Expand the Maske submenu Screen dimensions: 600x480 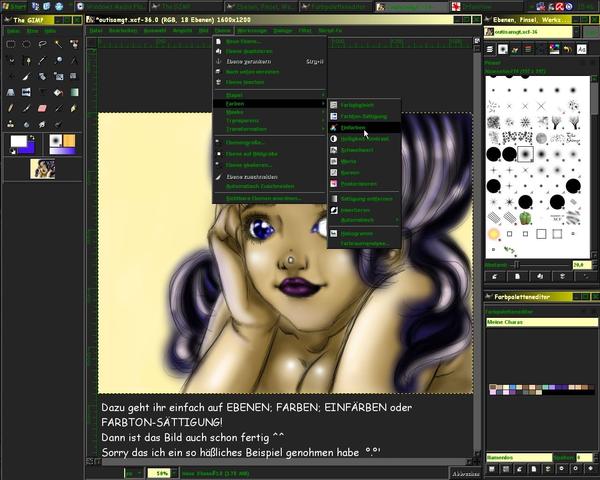click(270, 112)
